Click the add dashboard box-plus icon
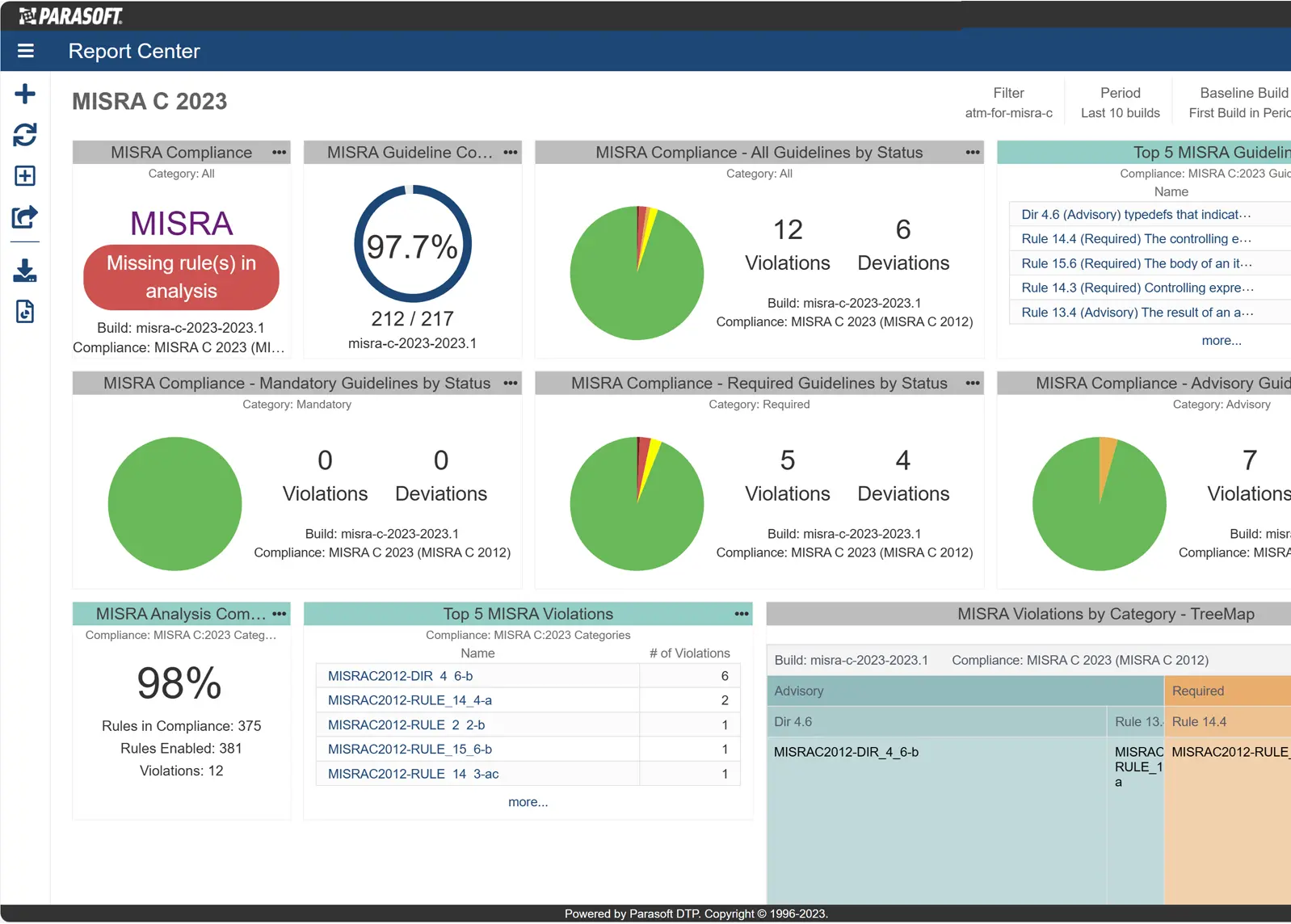The height and width of the screenshot is (924, 1291). coord(25,176)
